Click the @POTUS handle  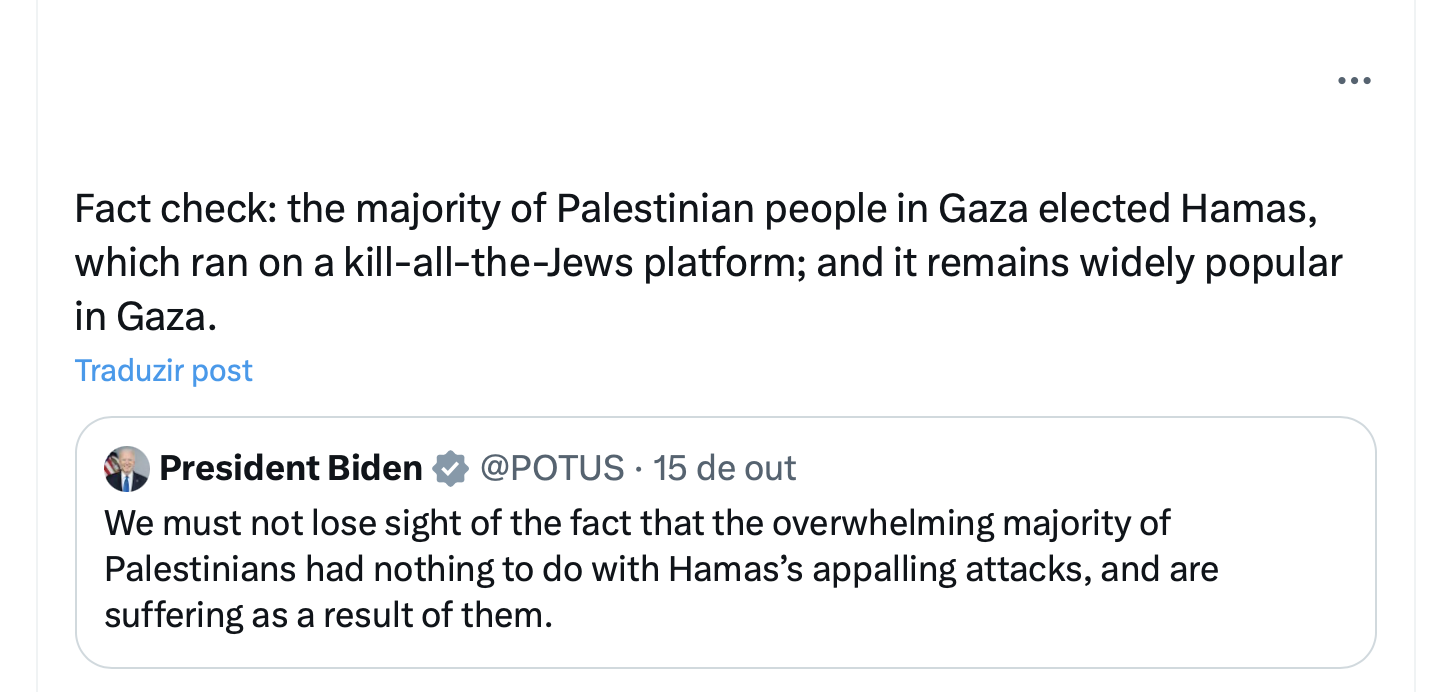coord(552,468)
